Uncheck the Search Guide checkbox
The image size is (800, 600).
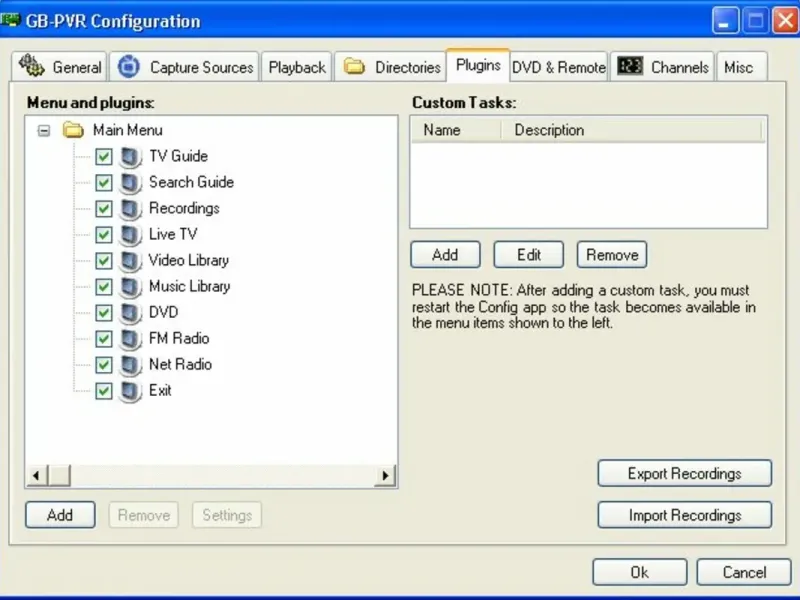tap(104, 183)
